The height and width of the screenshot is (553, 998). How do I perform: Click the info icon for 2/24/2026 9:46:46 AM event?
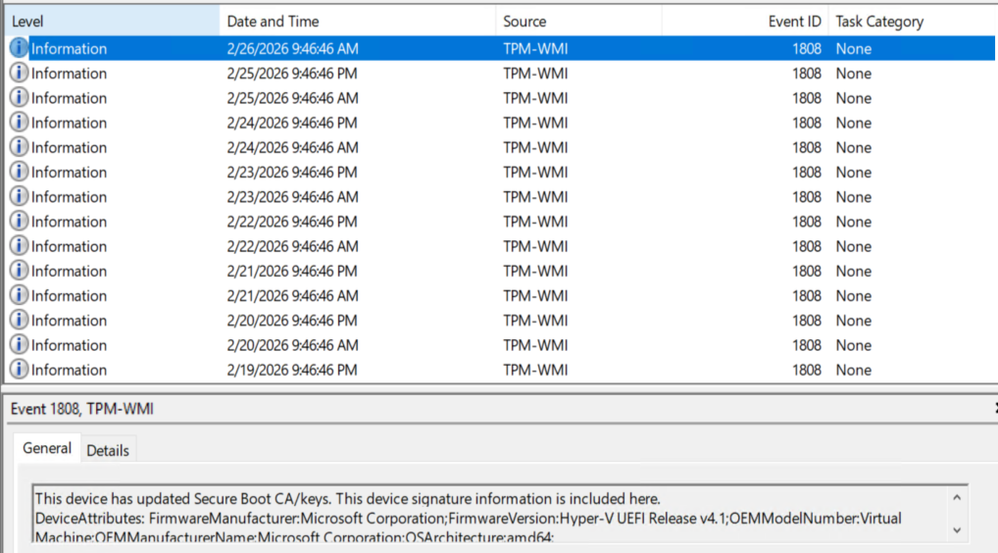click(19, 147)
